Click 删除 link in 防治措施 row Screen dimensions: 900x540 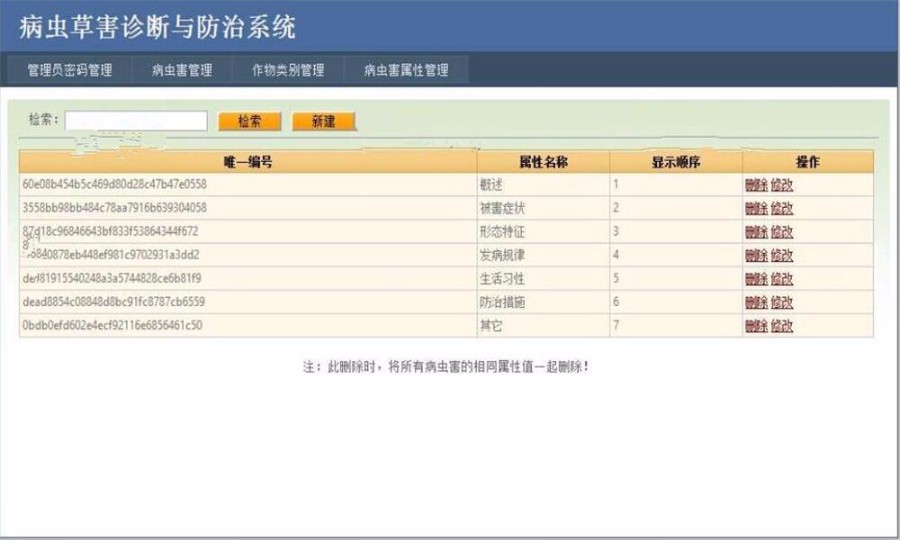coord(756,302)
